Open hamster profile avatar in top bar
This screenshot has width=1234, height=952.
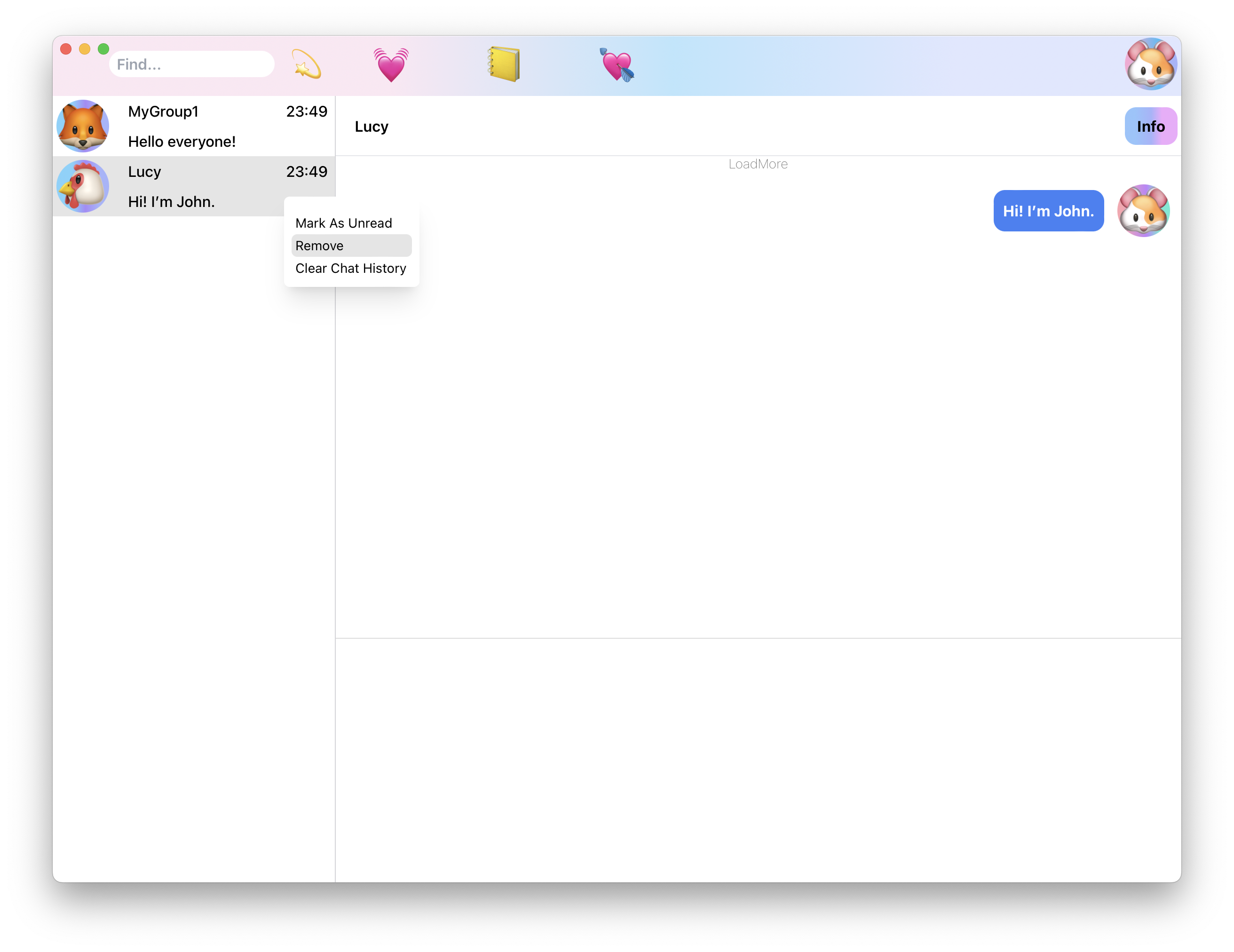pyautogui.click(x=1150, y=64)
